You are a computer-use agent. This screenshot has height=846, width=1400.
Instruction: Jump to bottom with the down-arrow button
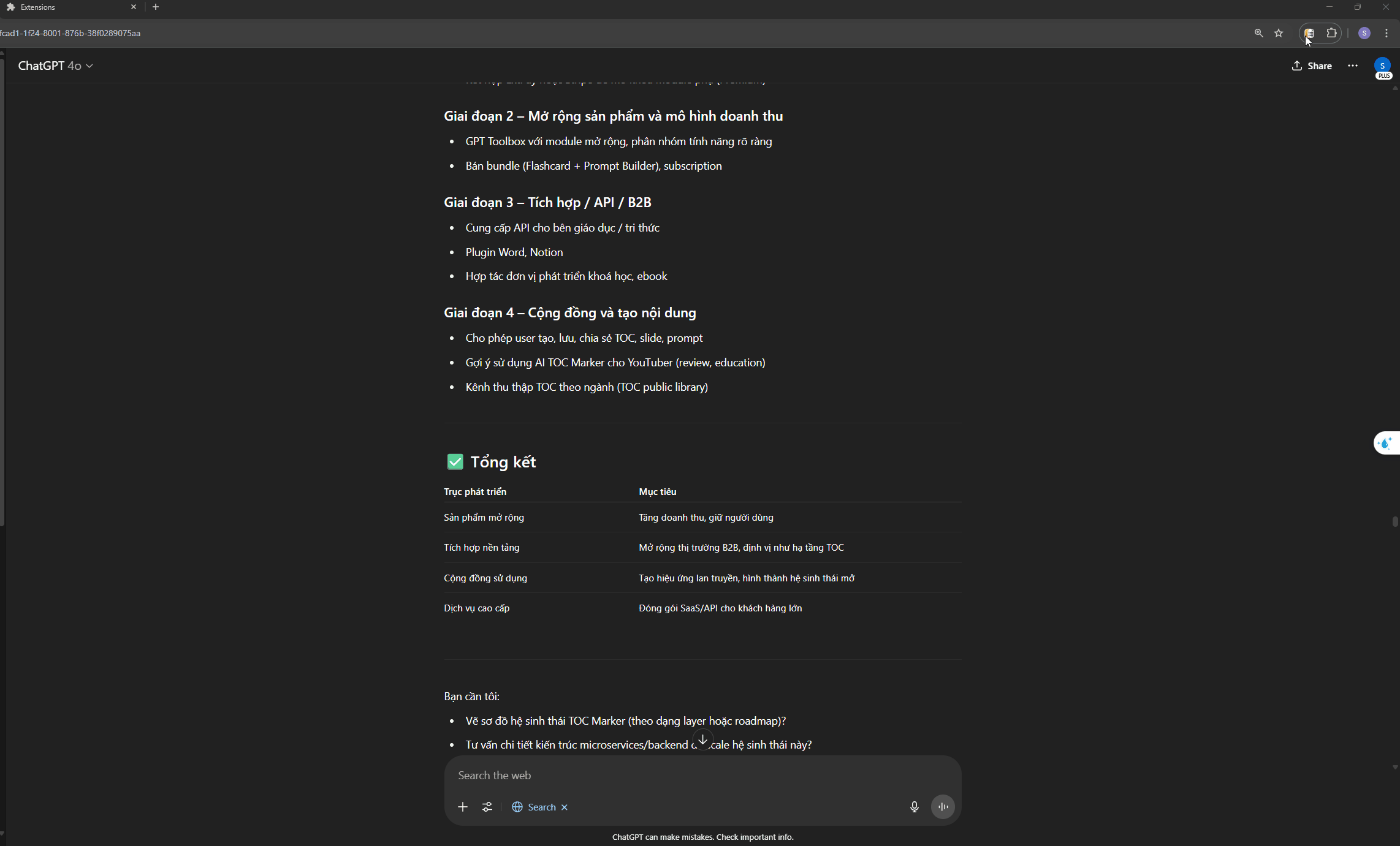702,739
